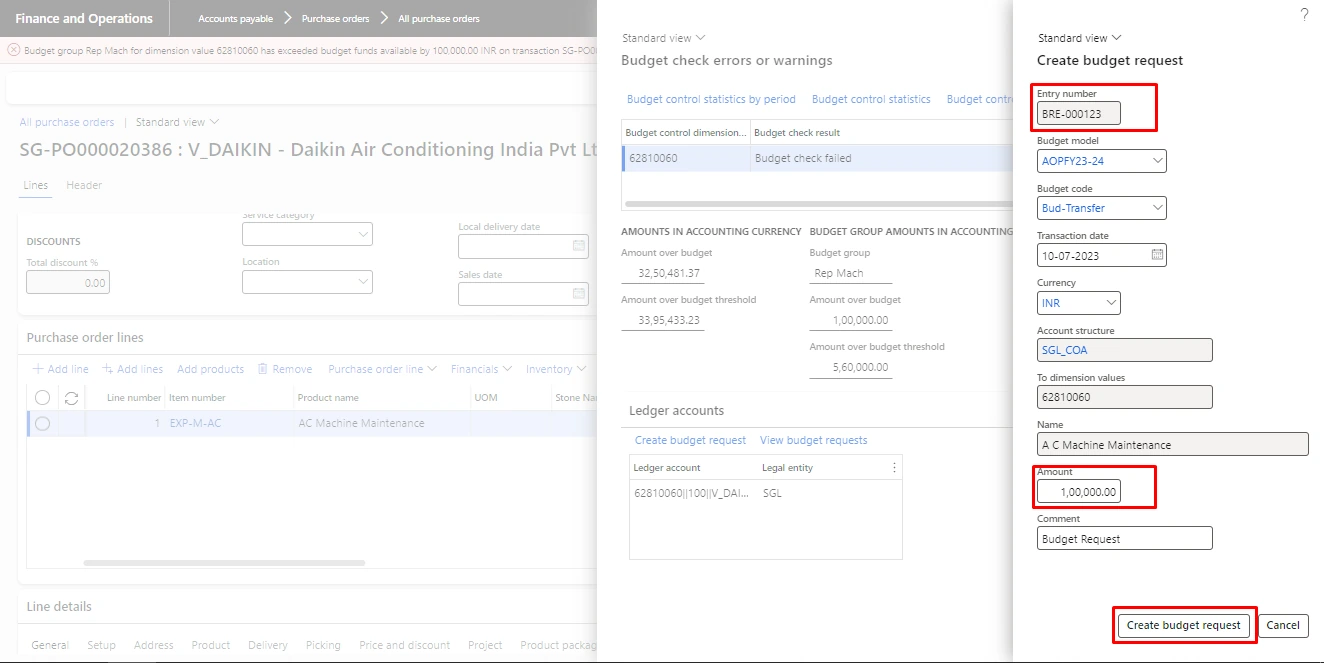Click Product name column header
Image resolution: width=1324 pixels, height=663 pixels.
(x=328, y=398)
